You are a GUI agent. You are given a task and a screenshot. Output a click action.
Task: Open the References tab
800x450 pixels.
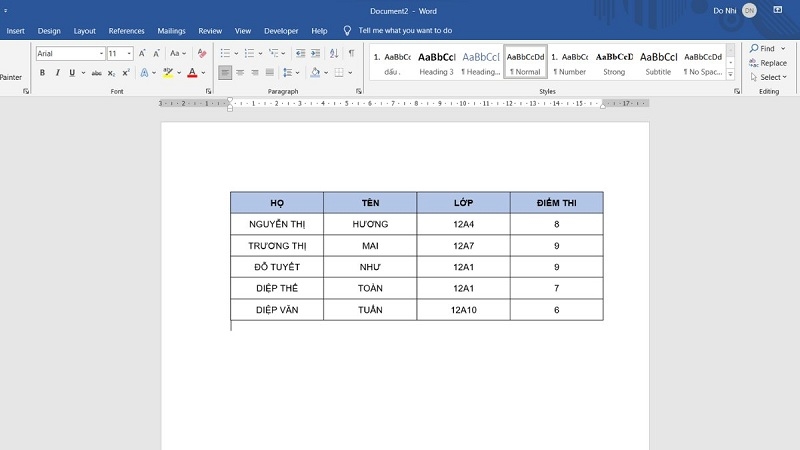(126, 31)
